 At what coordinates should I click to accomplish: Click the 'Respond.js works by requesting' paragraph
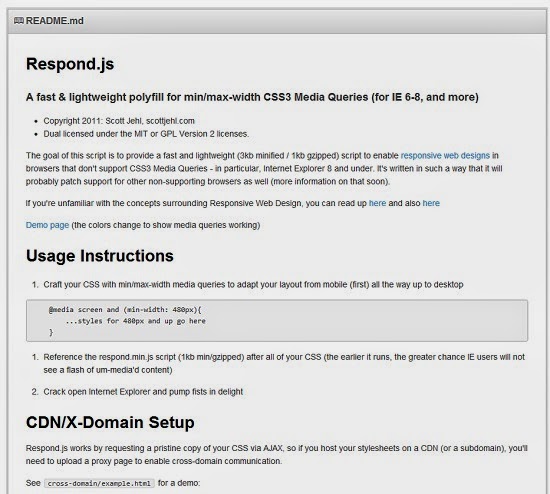(276, 455)
